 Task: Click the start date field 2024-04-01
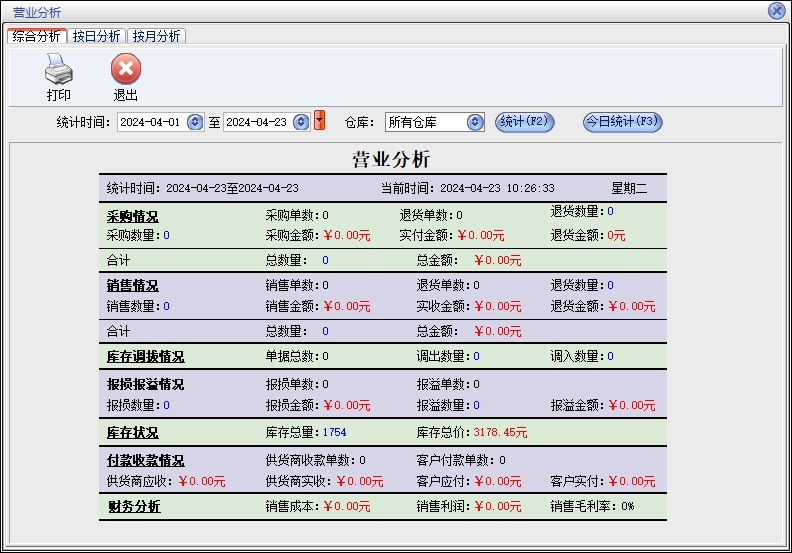tap(150, 122)
